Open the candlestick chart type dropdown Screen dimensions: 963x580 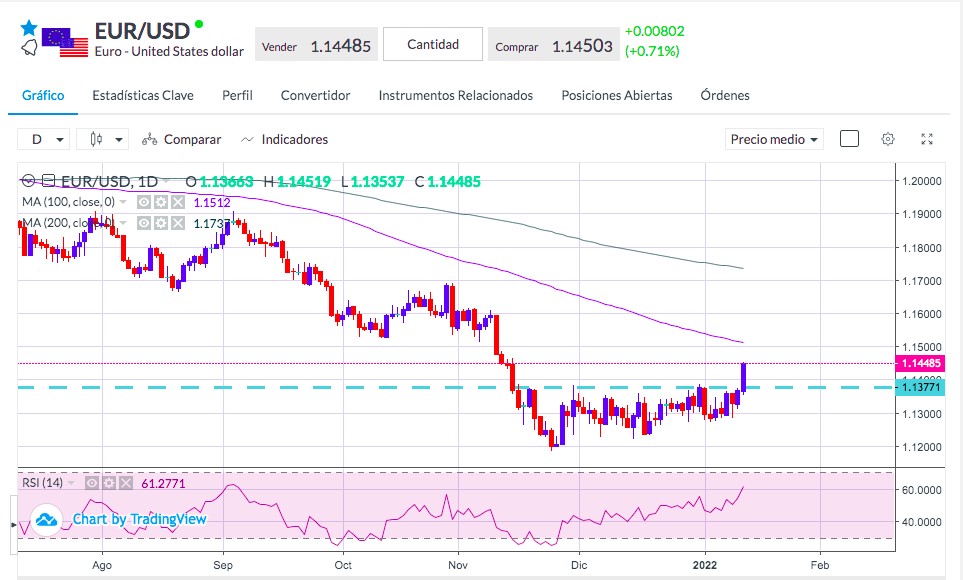pos(103,139)
